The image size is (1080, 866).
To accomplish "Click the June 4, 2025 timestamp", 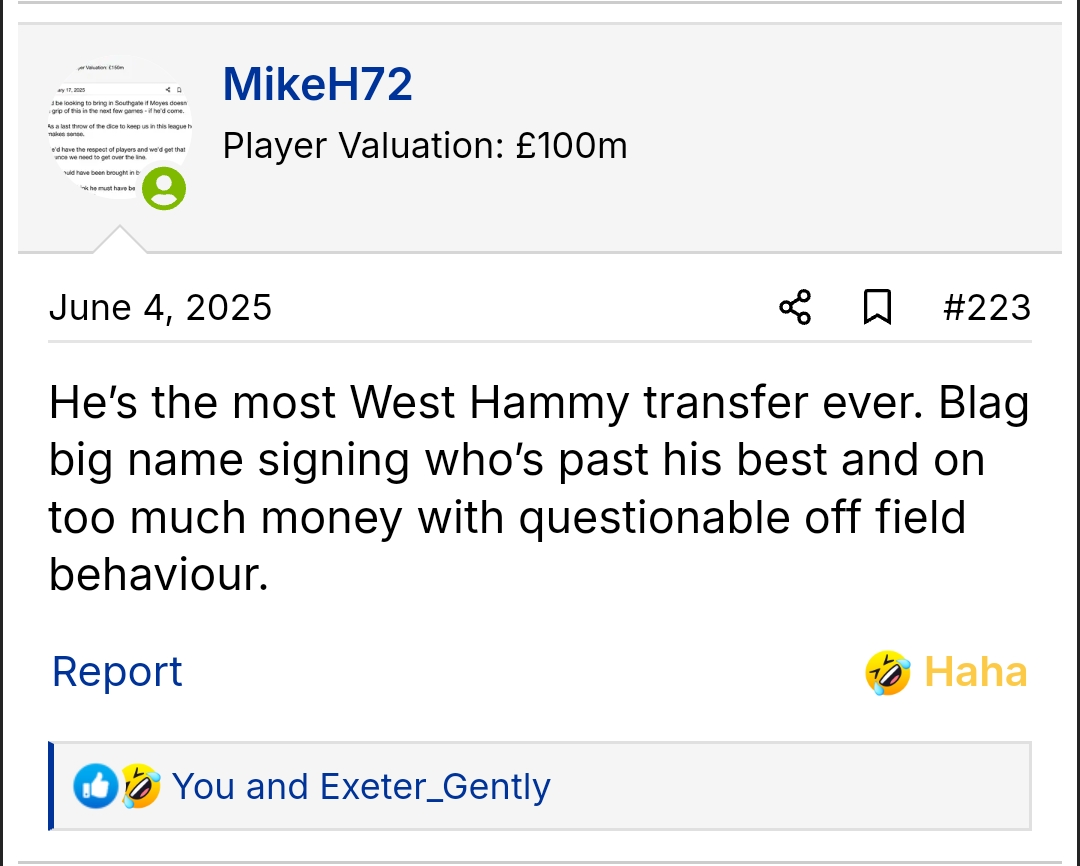I will coord(160,307).
